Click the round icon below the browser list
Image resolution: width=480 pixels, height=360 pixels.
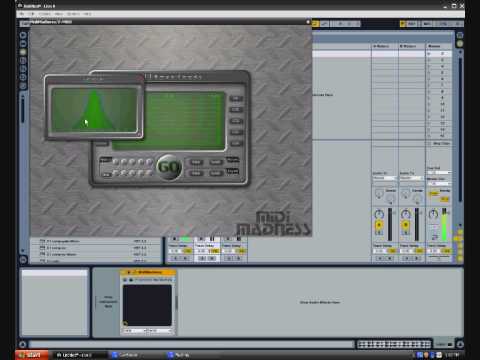(x=23, y=259)
